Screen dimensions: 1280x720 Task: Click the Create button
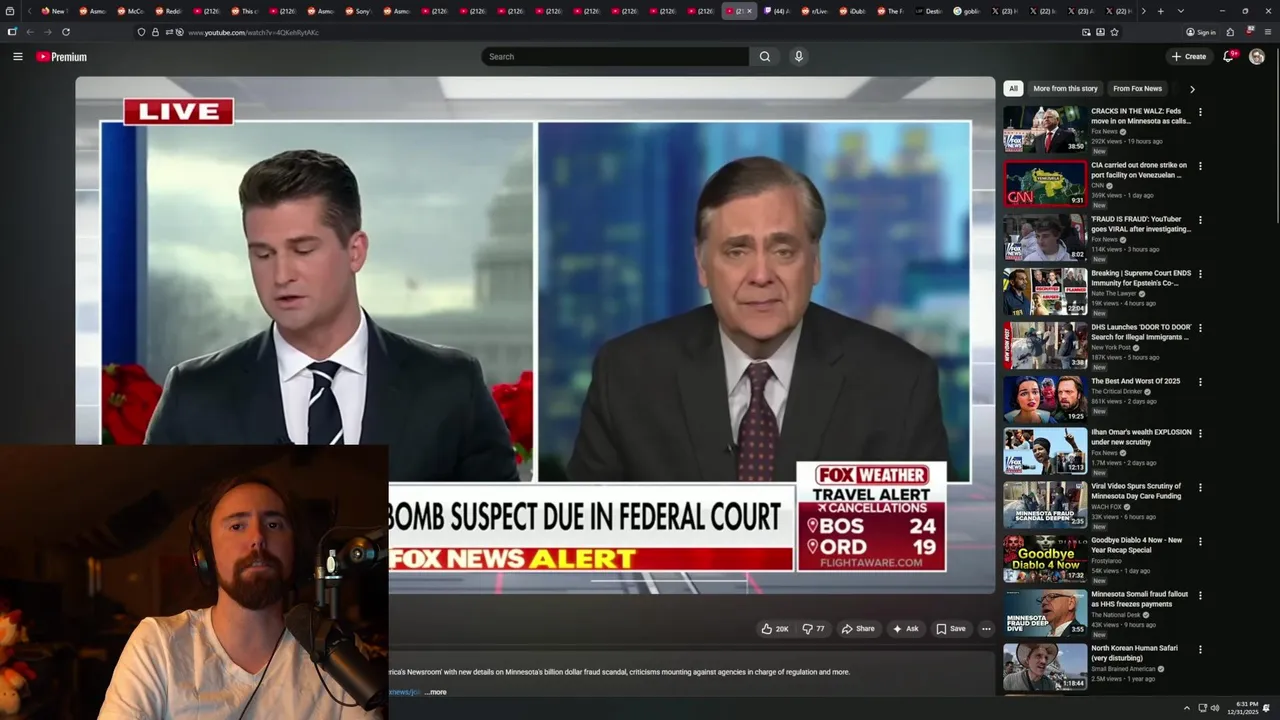(1189, 57)
